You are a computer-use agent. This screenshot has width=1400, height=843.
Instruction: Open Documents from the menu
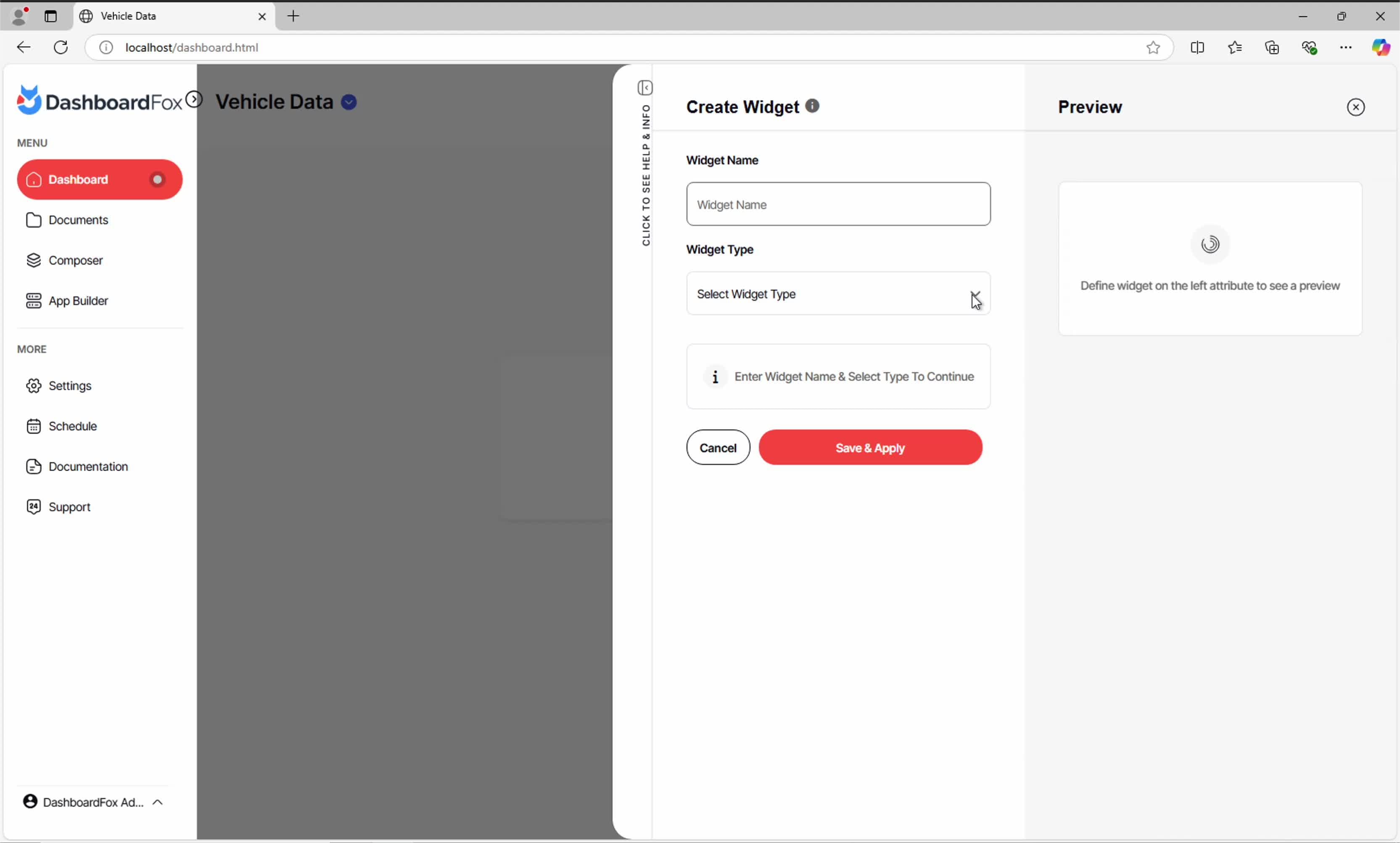[78, 220]
